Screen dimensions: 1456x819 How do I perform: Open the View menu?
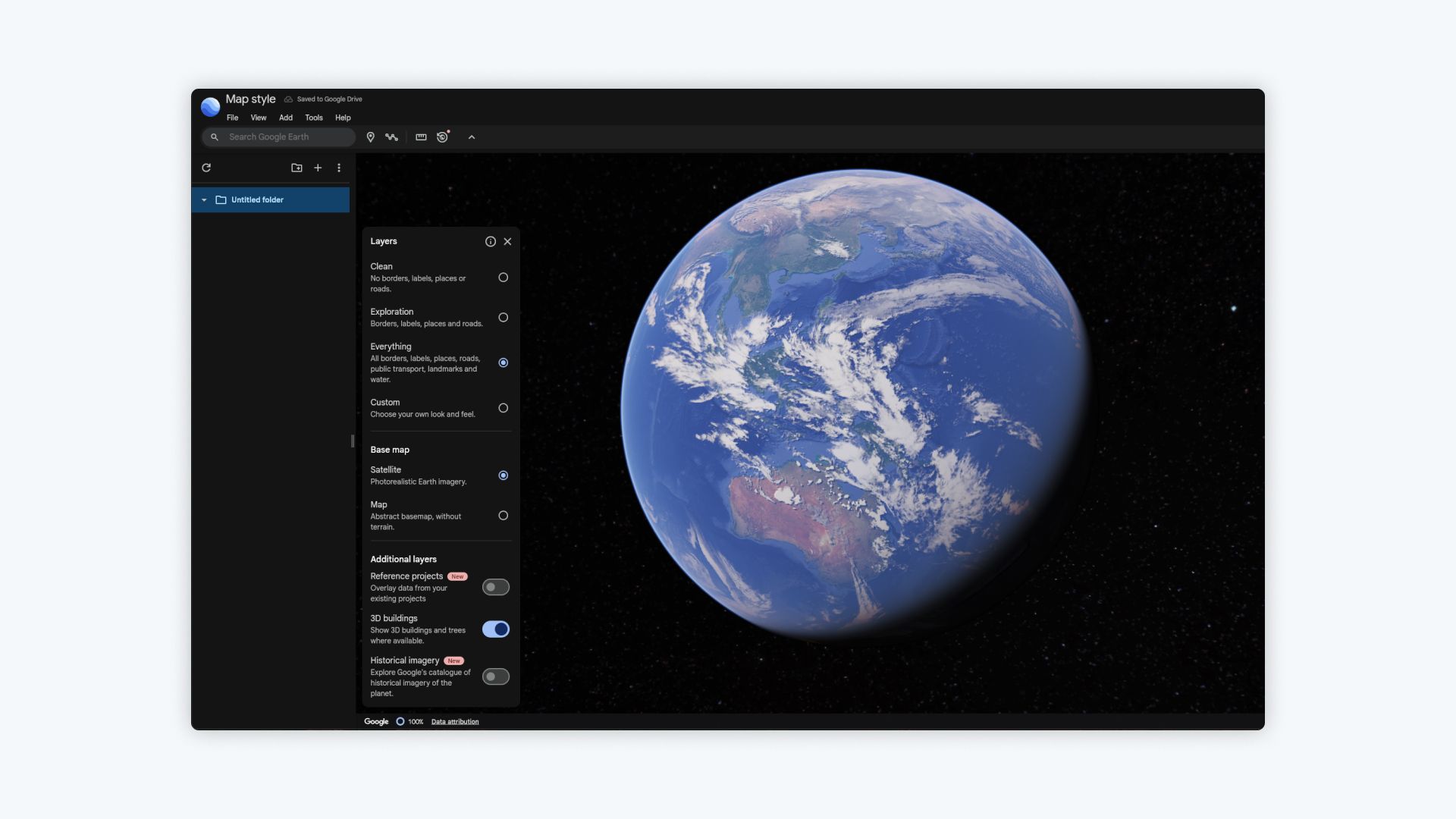pos(259,118)
